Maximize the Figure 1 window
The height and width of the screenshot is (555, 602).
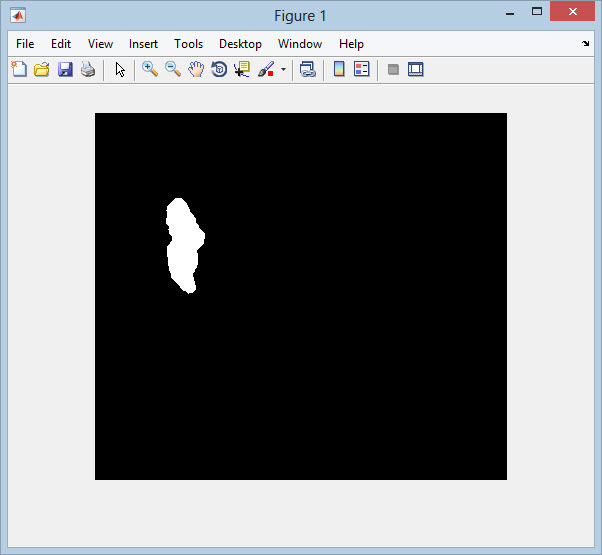[x=537, y=12]
